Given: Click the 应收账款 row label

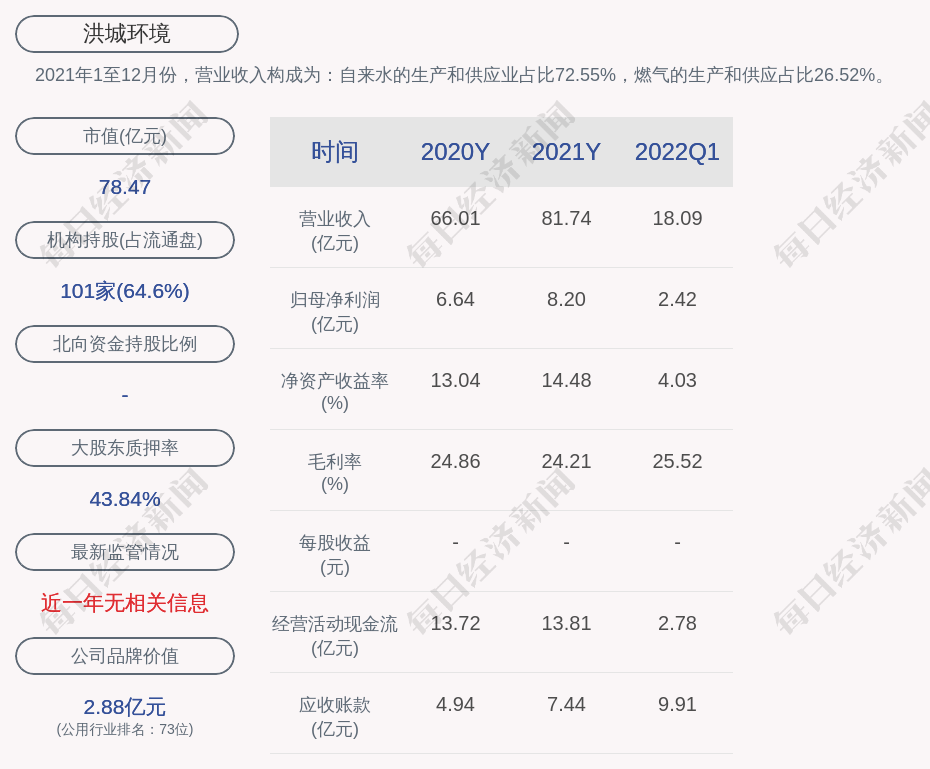Looking at the screenshot, I should pos(335,717).
